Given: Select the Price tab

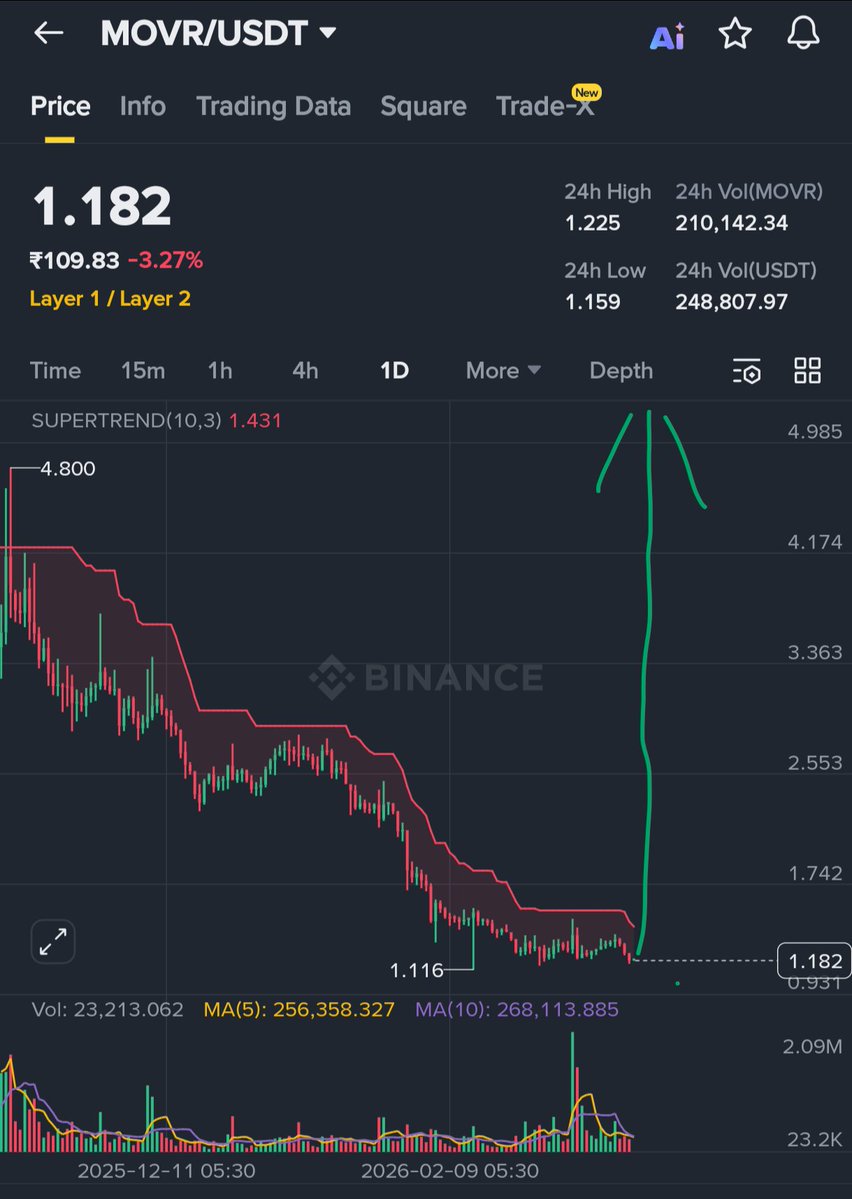Looking at the screenshot, I should (60, 106).
